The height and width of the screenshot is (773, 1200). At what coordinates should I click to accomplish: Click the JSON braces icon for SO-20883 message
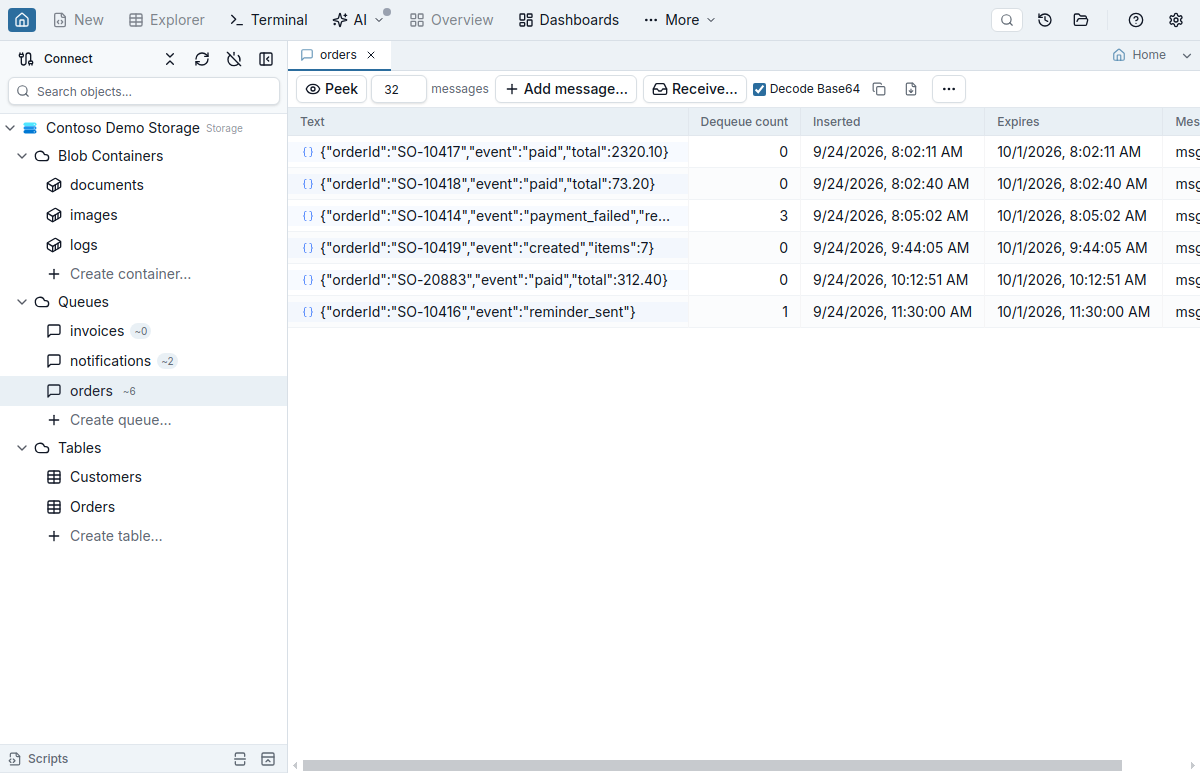click(x=308, y=280)
